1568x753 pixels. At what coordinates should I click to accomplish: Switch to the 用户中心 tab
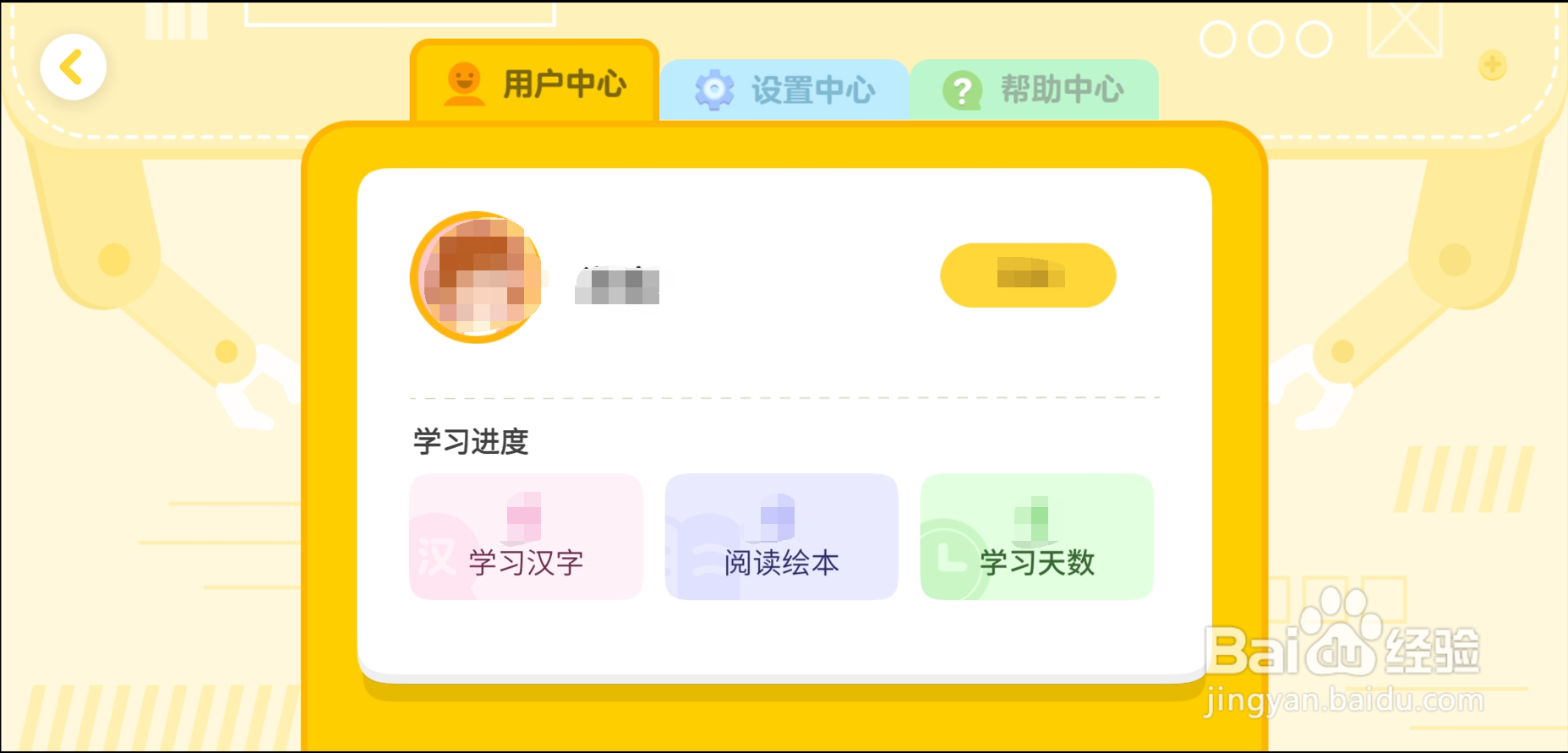tap(534, 83)
